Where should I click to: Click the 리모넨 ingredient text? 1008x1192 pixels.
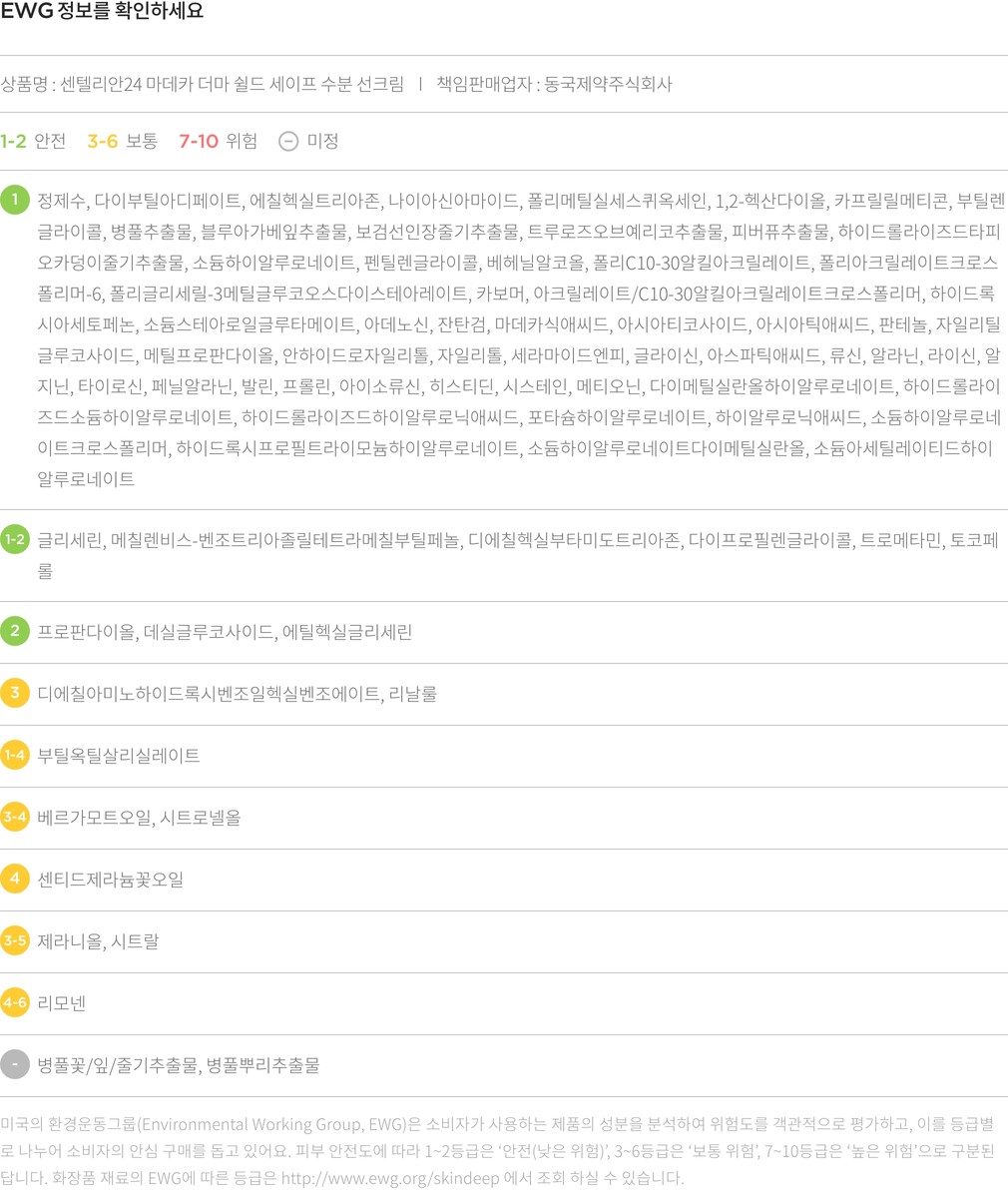pos(62,1003)
